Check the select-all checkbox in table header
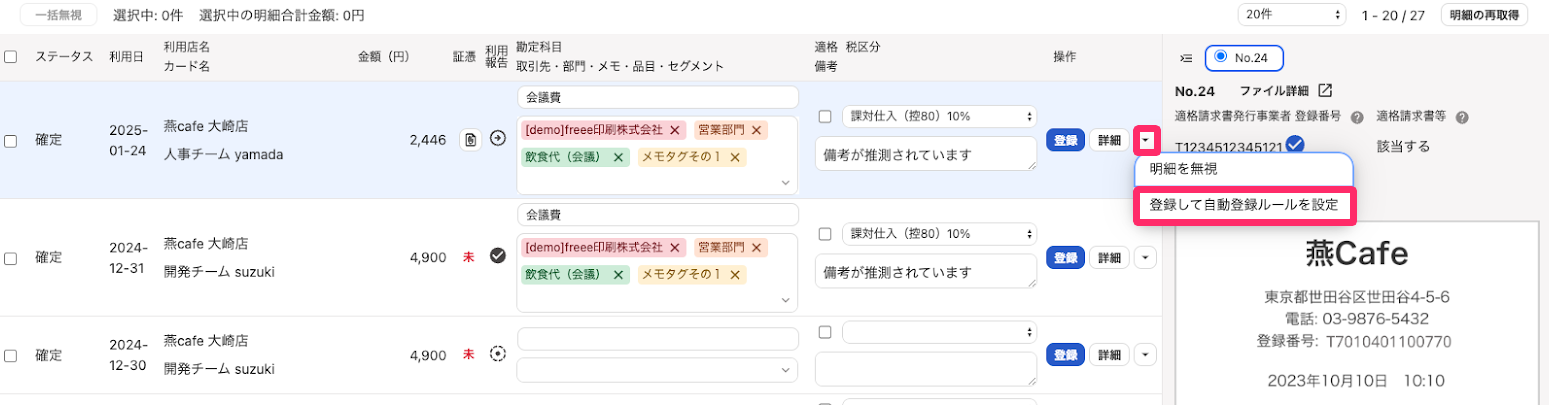The image size is (1549, 405). click(10, 57)
